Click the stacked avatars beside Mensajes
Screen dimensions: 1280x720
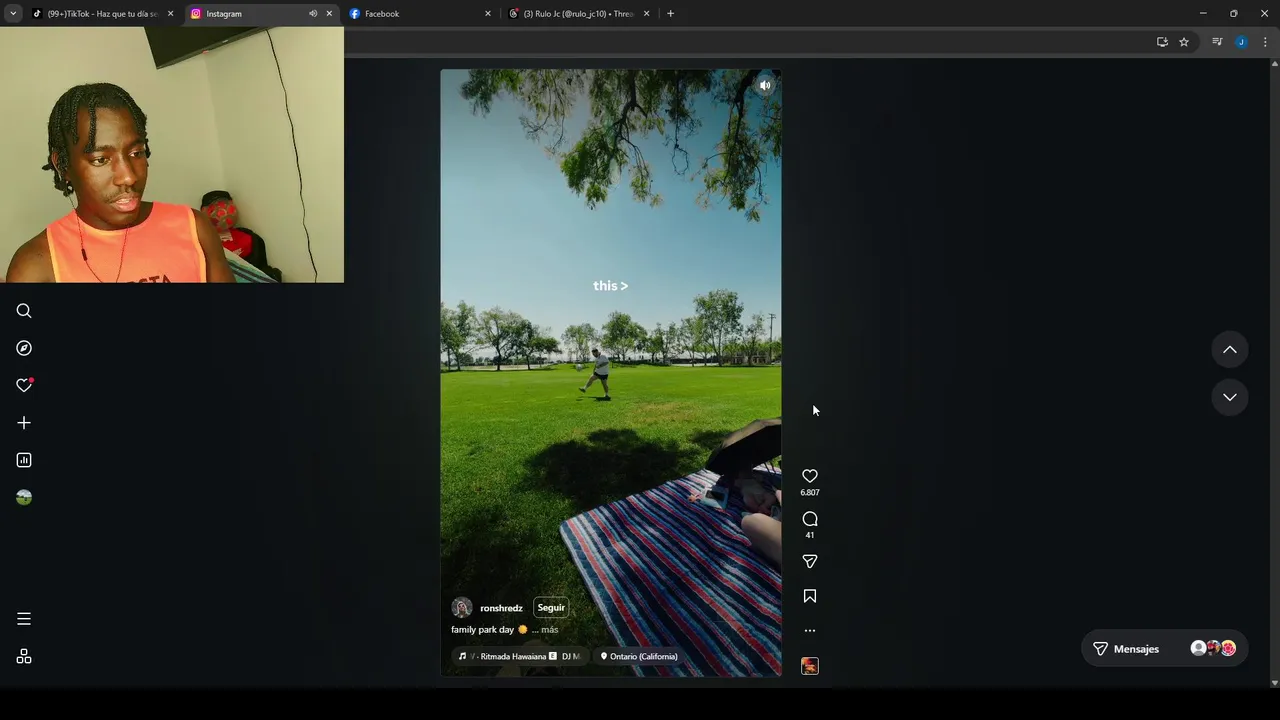click(x=1213, y=649)
